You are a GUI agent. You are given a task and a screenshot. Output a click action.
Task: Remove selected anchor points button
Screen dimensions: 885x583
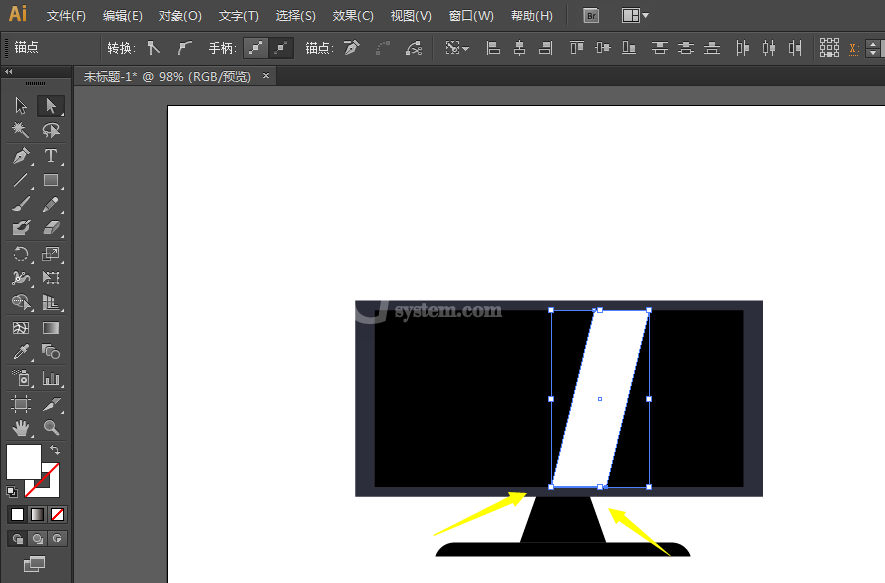[x=351, y=48]
